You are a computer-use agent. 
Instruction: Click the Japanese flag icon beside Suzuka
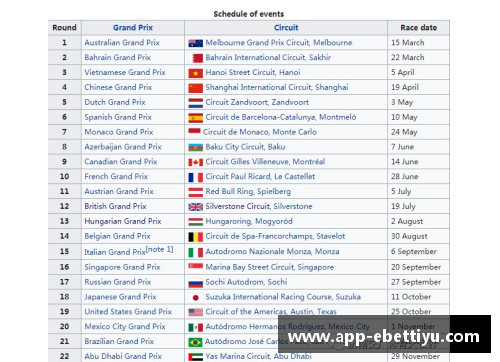[195, 297]
